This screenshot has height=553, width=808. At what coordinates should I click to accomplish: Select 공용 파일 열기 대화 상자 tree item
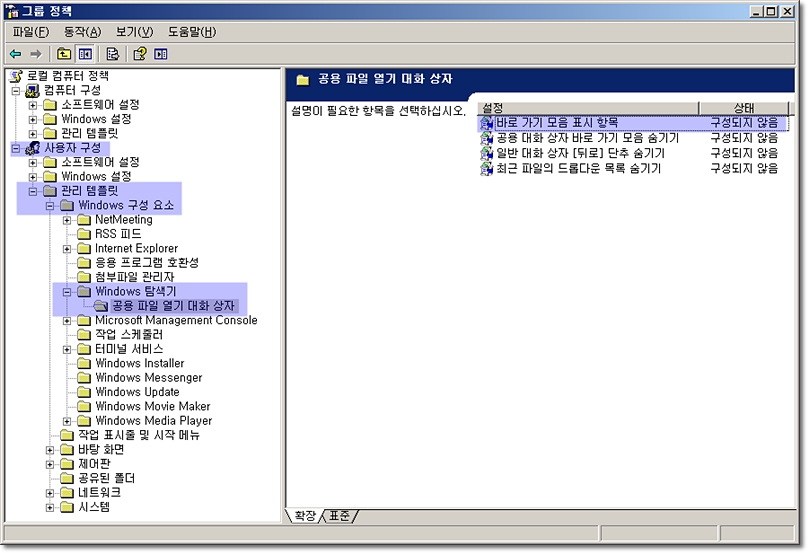click(x=173, y=306)
